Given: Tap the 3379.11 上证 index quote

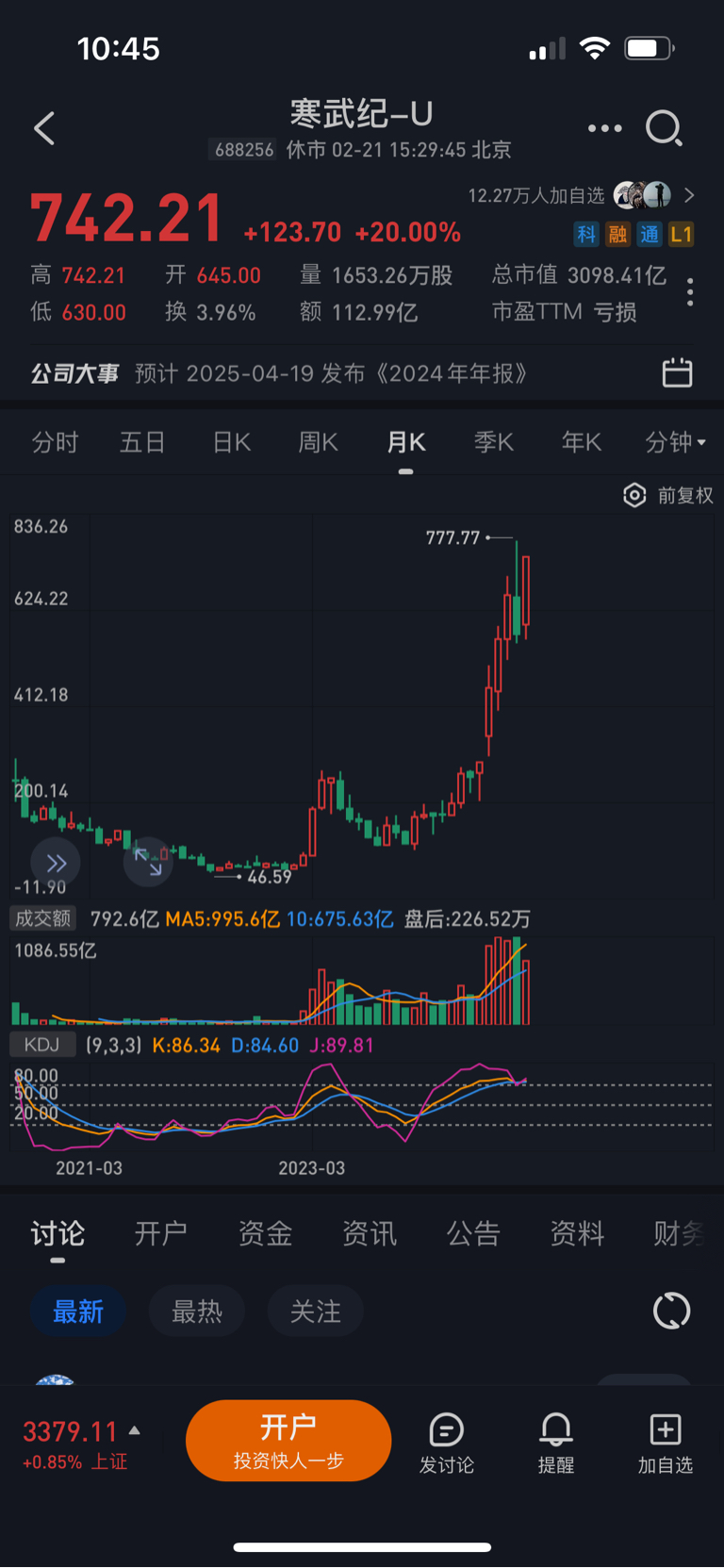Looking at the screenshot, I should tap(70, 1432).
